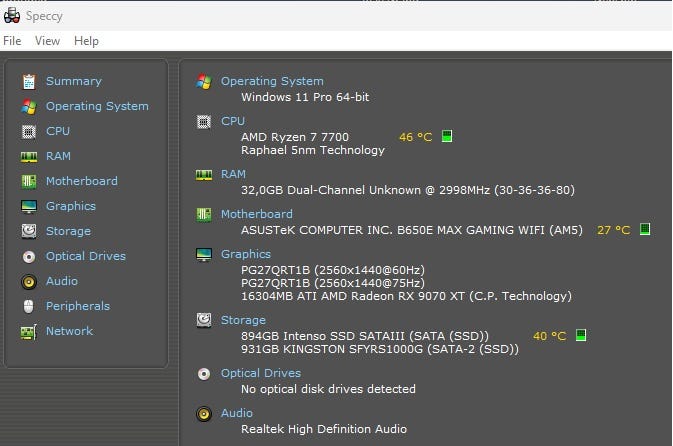
Task: Click the '46 °C' CPU temperature value
Action: tap(415, 137)
